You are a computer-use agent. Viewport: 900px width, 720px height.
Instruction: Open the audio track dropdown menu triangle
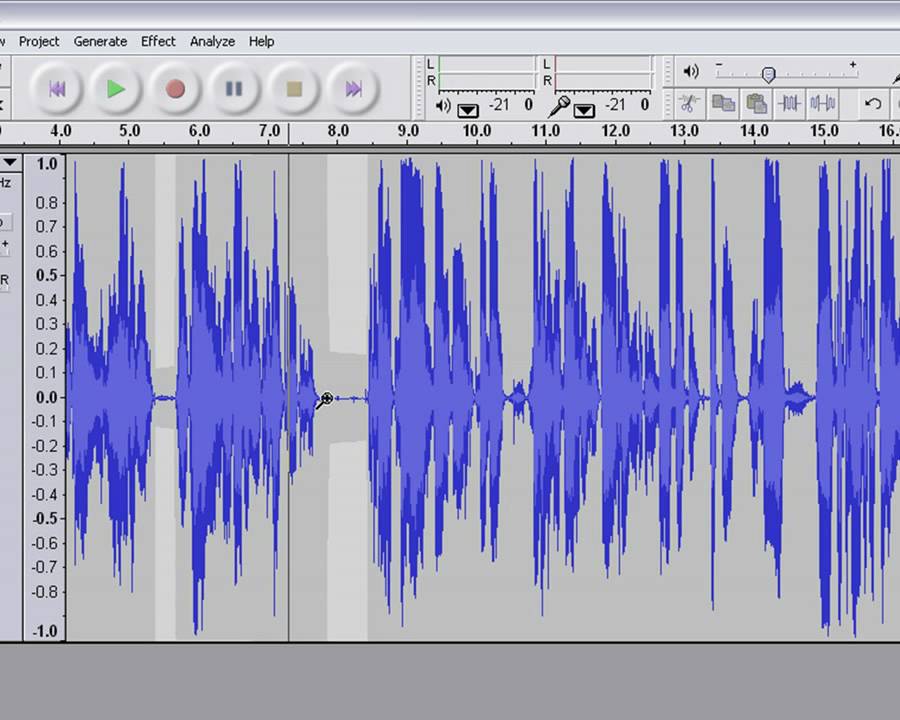click(x=11, y=162)
